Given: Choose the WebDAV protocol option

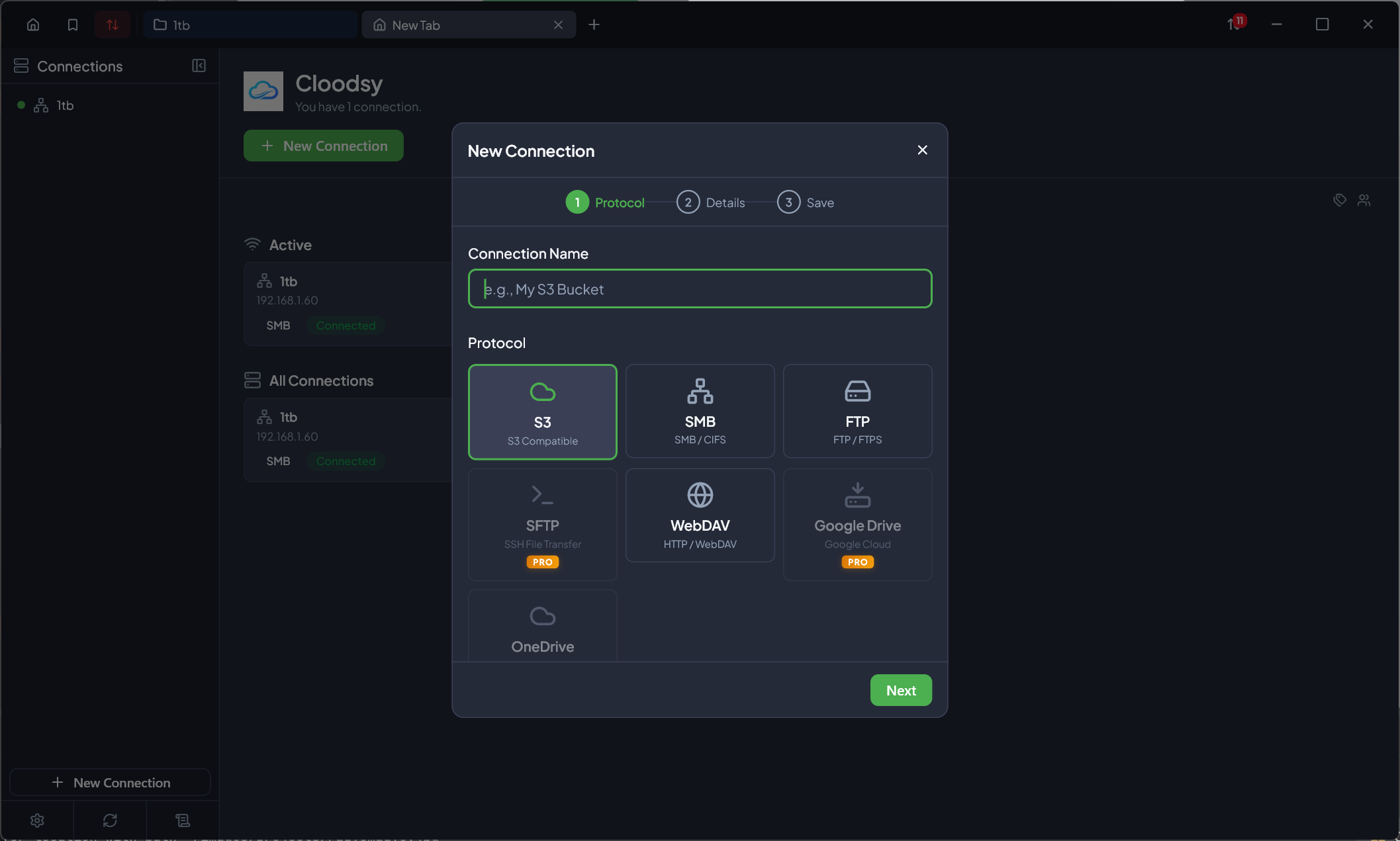Looking at the screenshot, I should (700, 515).
